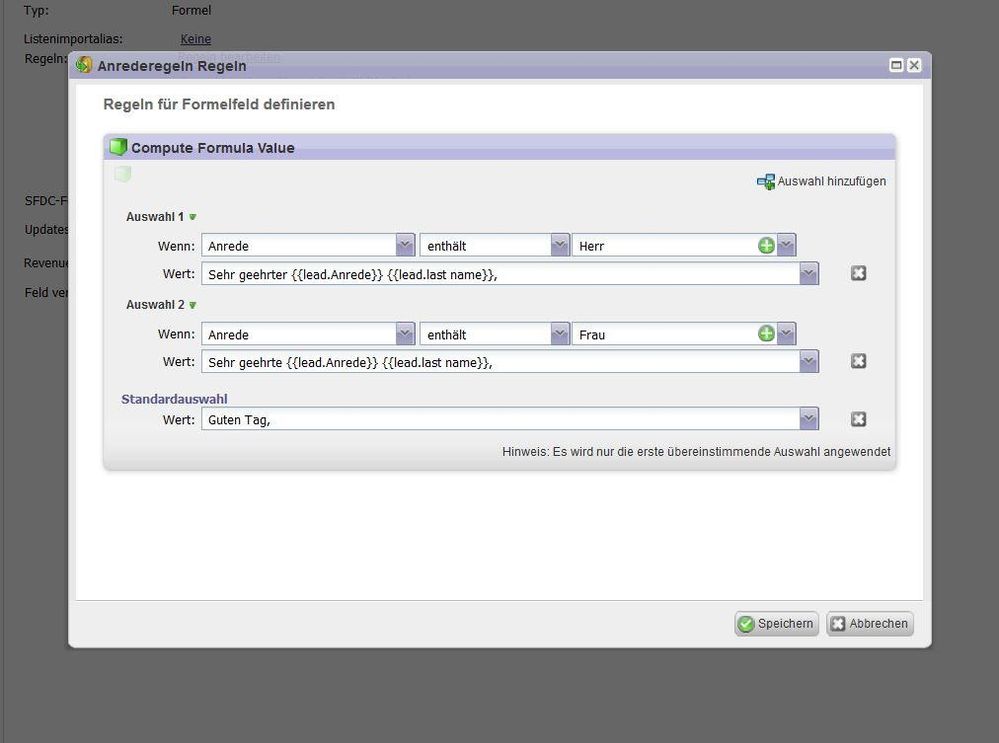The width and height of the screenshot is (999, 743).
Task: Open the enthält operator dropdown in Auswahl 1
Action: tap(560, 246)
